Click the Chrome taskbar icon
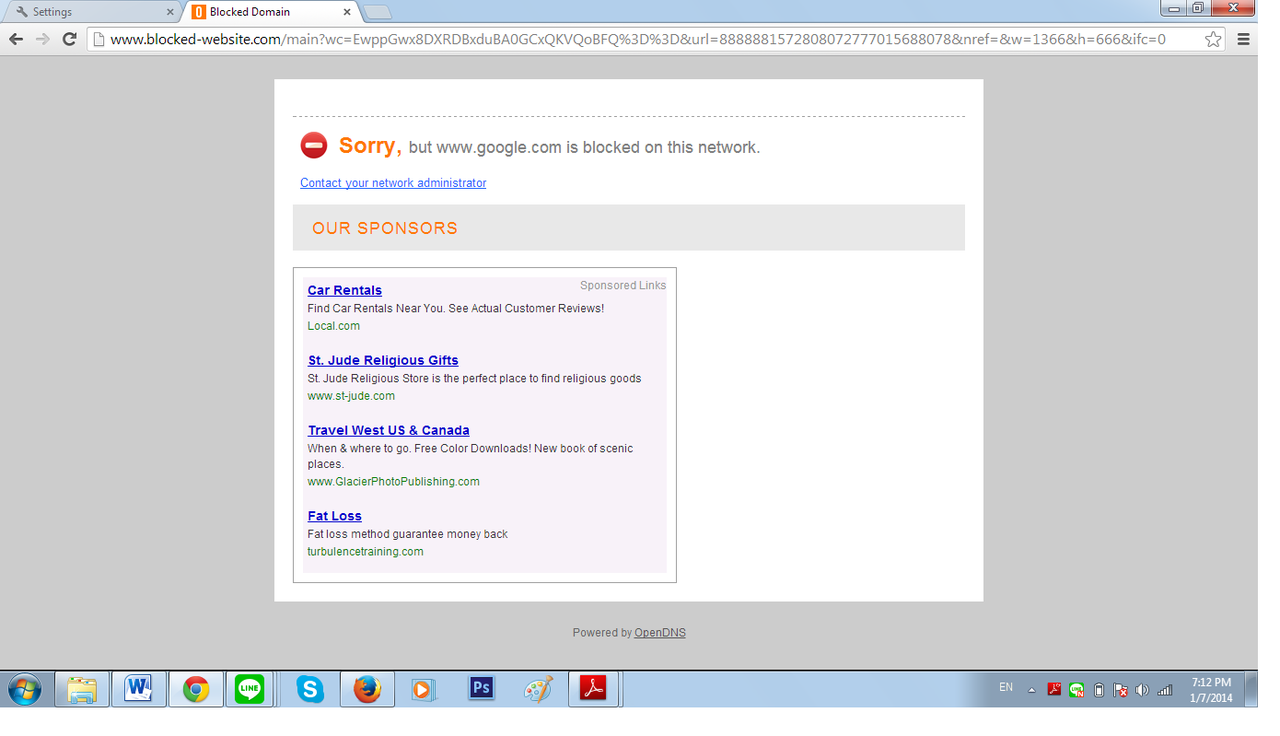Image resolution: width=1280 pixels, height=736 pixels. coord(195,689)
